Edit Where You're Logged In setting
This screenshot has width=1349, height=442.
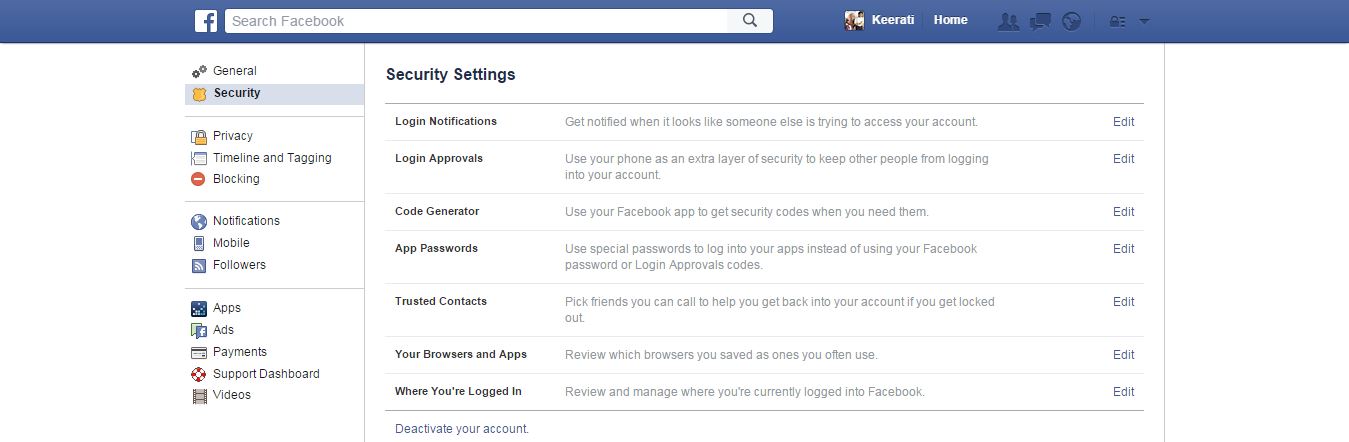click(1124, 392)
